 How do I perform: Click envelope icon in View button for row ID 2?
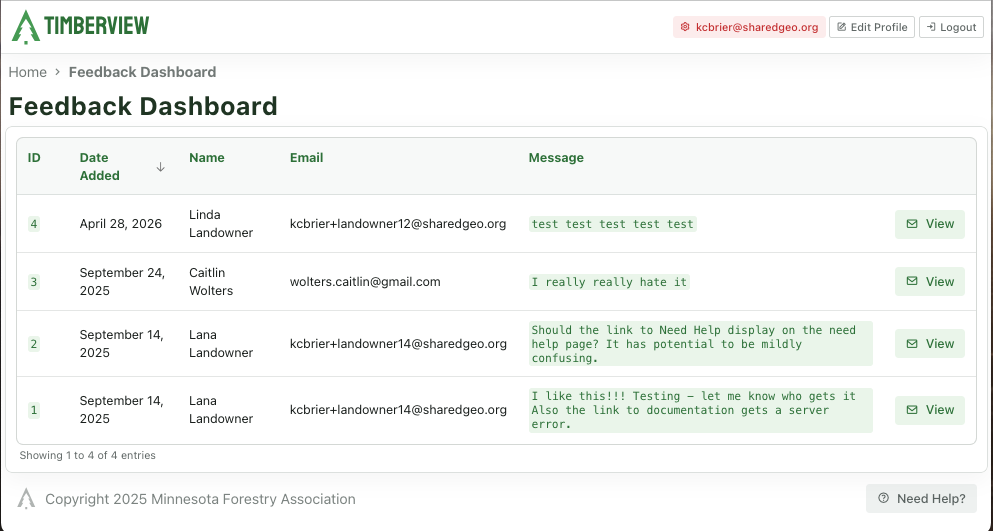click(x=912, y=343)
